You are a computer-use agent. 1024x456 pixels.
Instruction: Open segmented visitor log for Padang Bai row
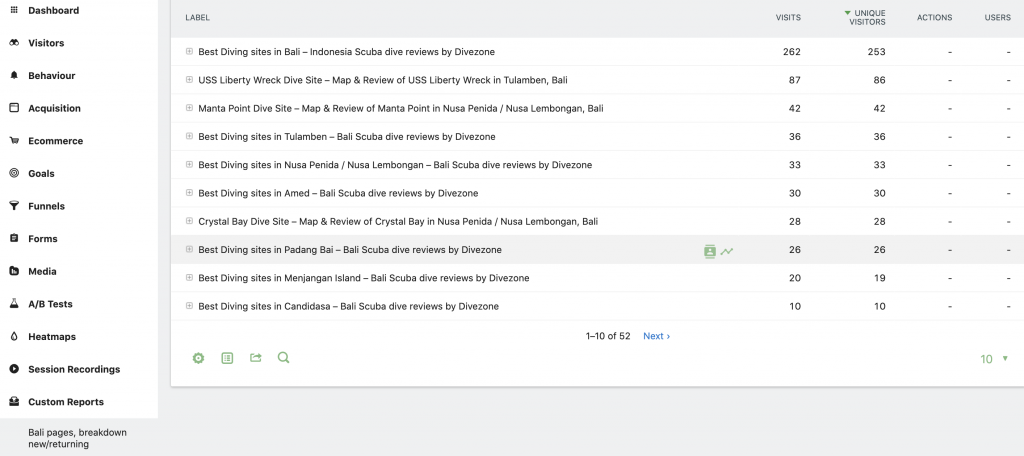click(x=710, y=251)
